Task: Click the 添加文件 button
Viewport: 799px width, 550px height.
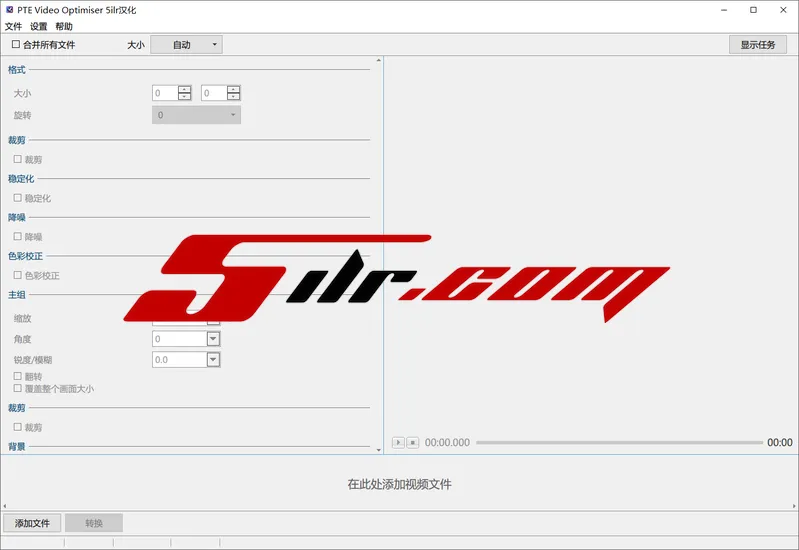Action: coord(32,523)
